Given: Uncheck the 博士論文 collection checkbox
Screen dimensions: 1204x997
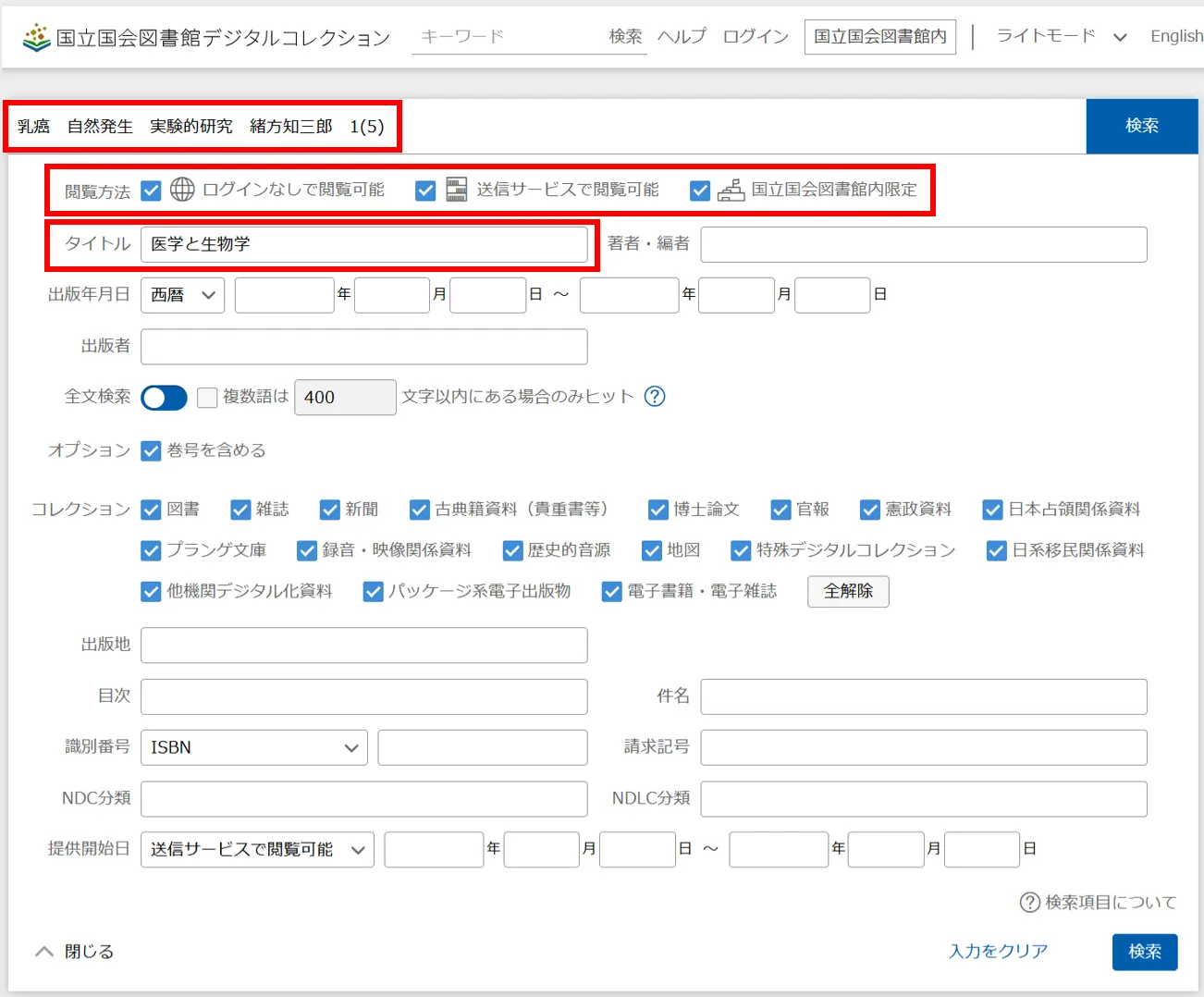Looking at the screenshot, I should tap(657, 510).
